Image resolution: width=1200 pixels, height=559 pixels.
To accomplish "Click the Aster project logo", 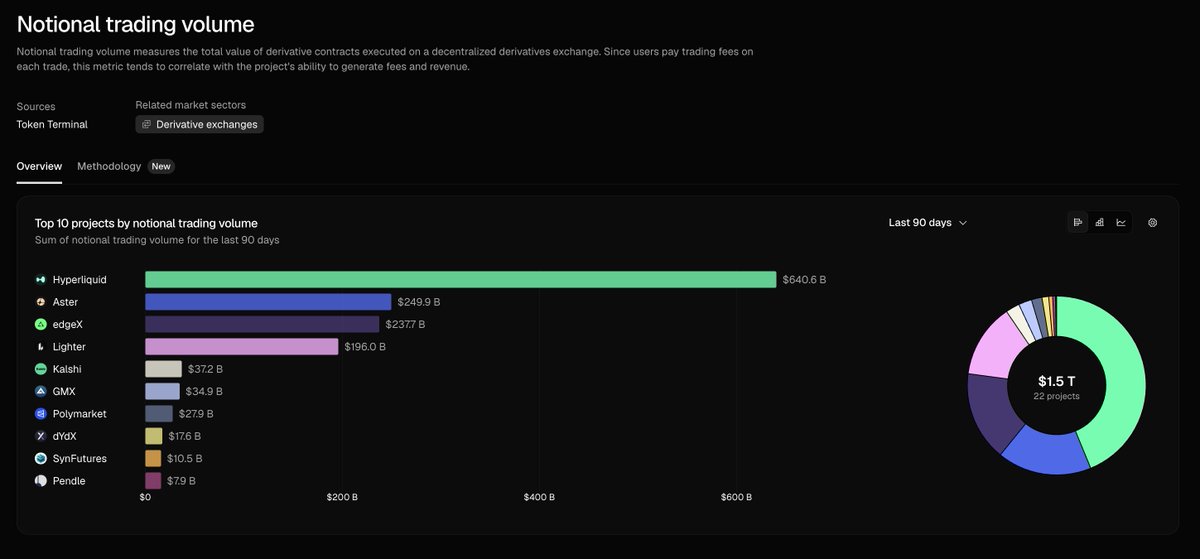I will 41,302.
